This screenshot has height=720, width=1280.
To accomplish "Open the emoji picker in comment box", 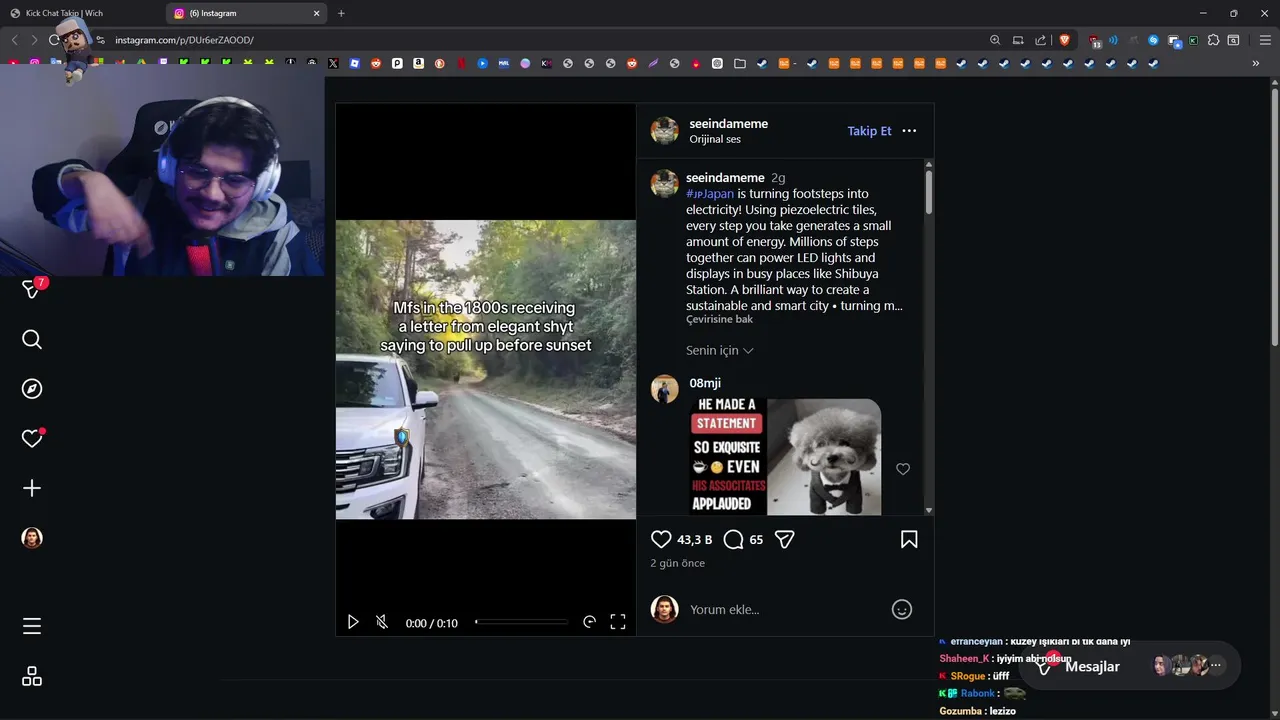I will tap(902, 609).
